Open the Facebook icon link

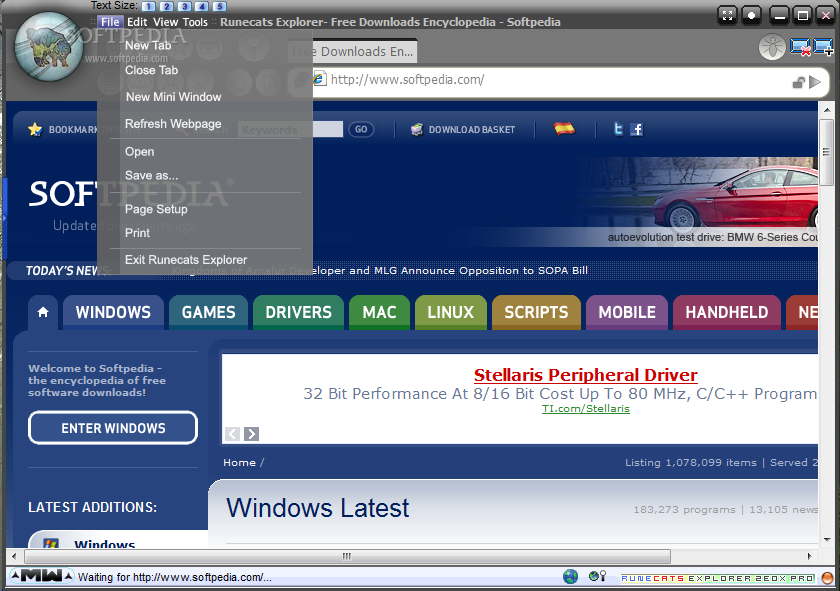coord(636,129)
